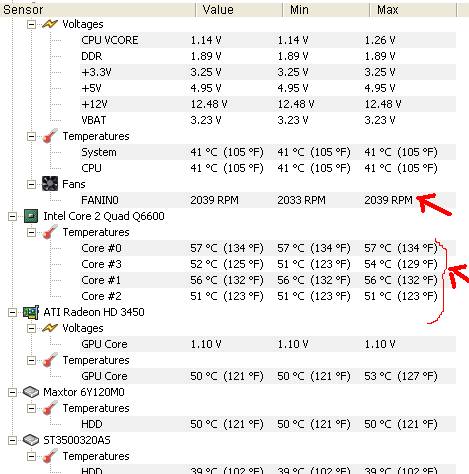Viewport: 469px width, 474px height.
Task: Click the ST3500320AS hard drive icon
Action: click(31, 440)
